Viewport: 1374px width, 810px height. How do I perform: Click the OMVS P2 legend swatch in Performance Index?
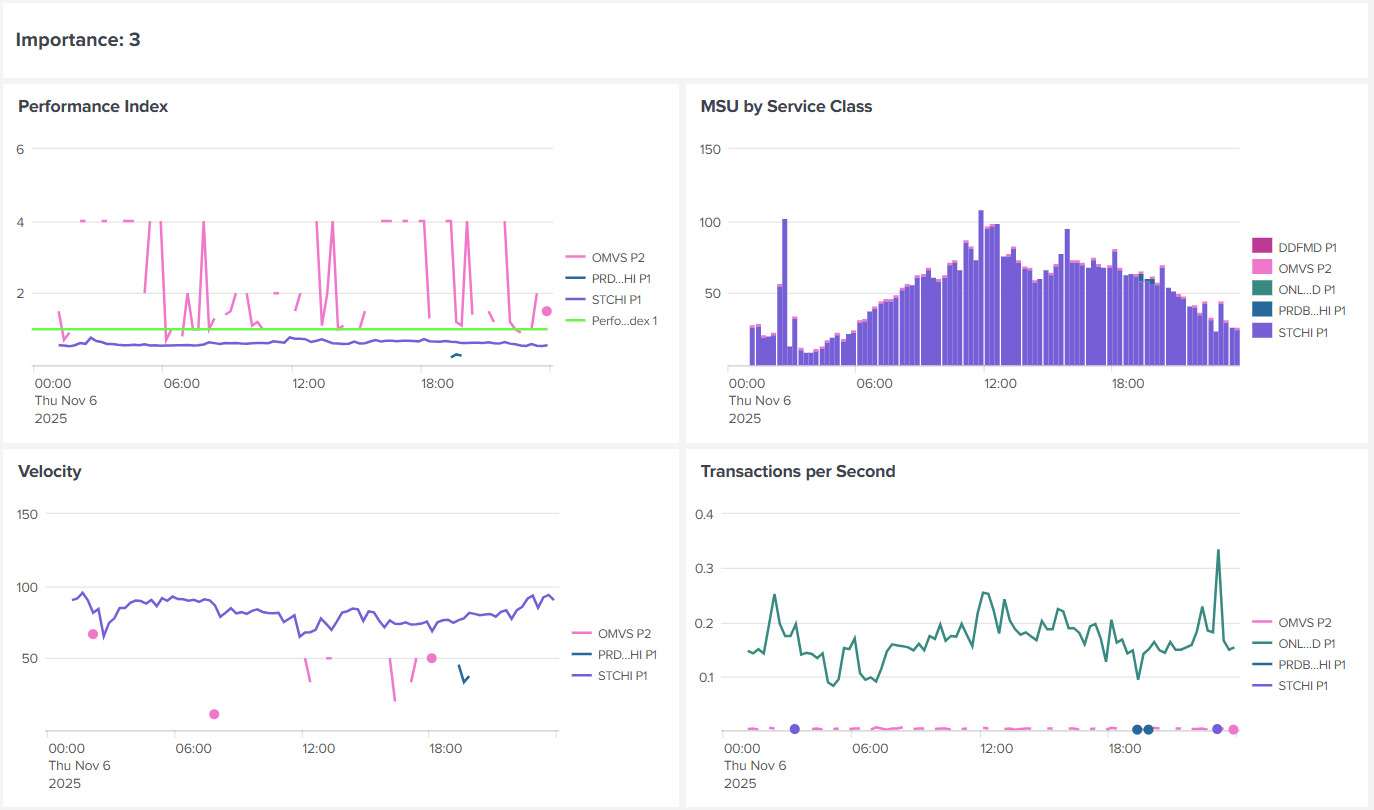[576, 258]
